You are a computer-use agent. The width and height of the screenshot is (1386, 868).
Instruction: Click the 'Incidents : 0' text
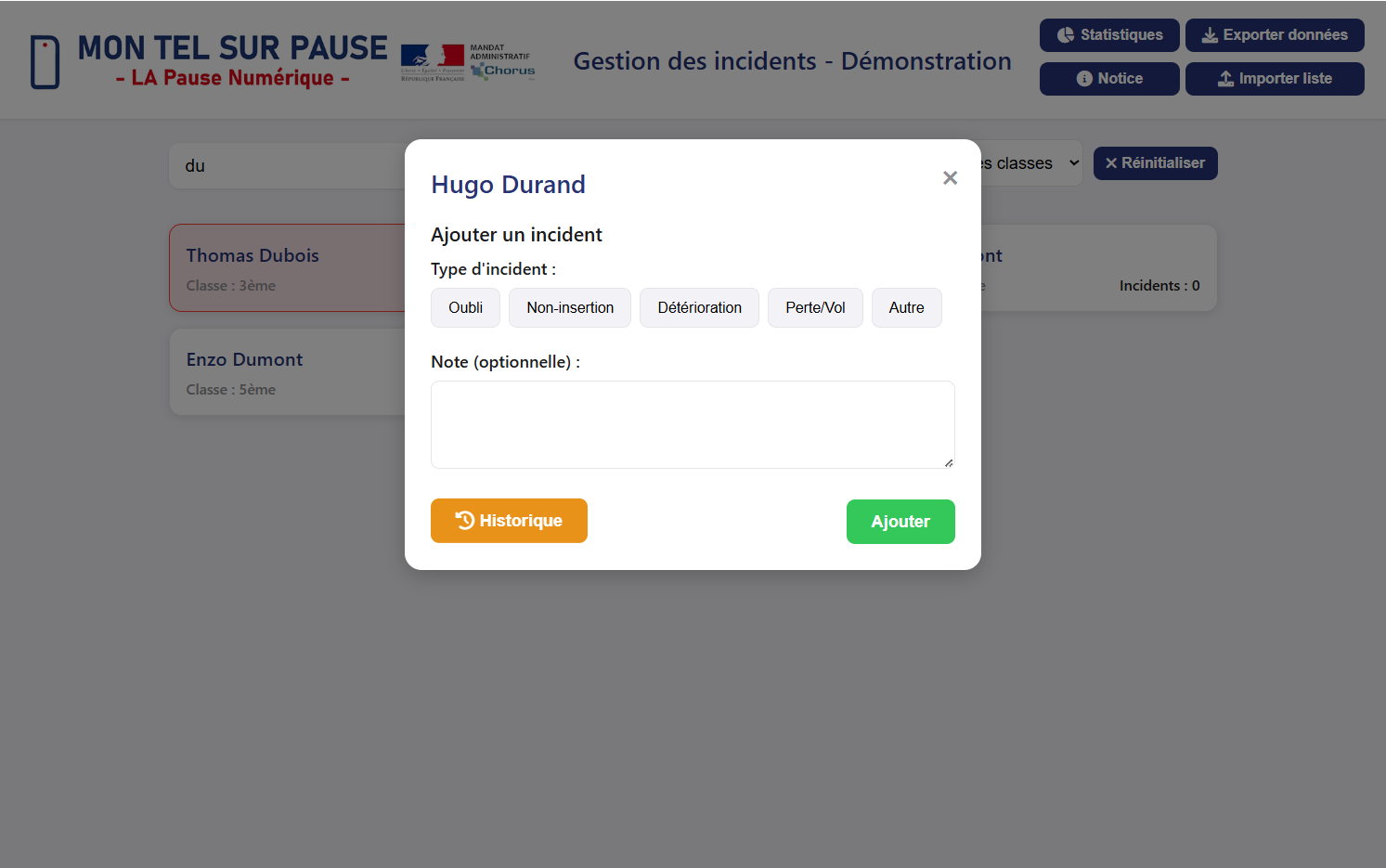pos(1159,286)
